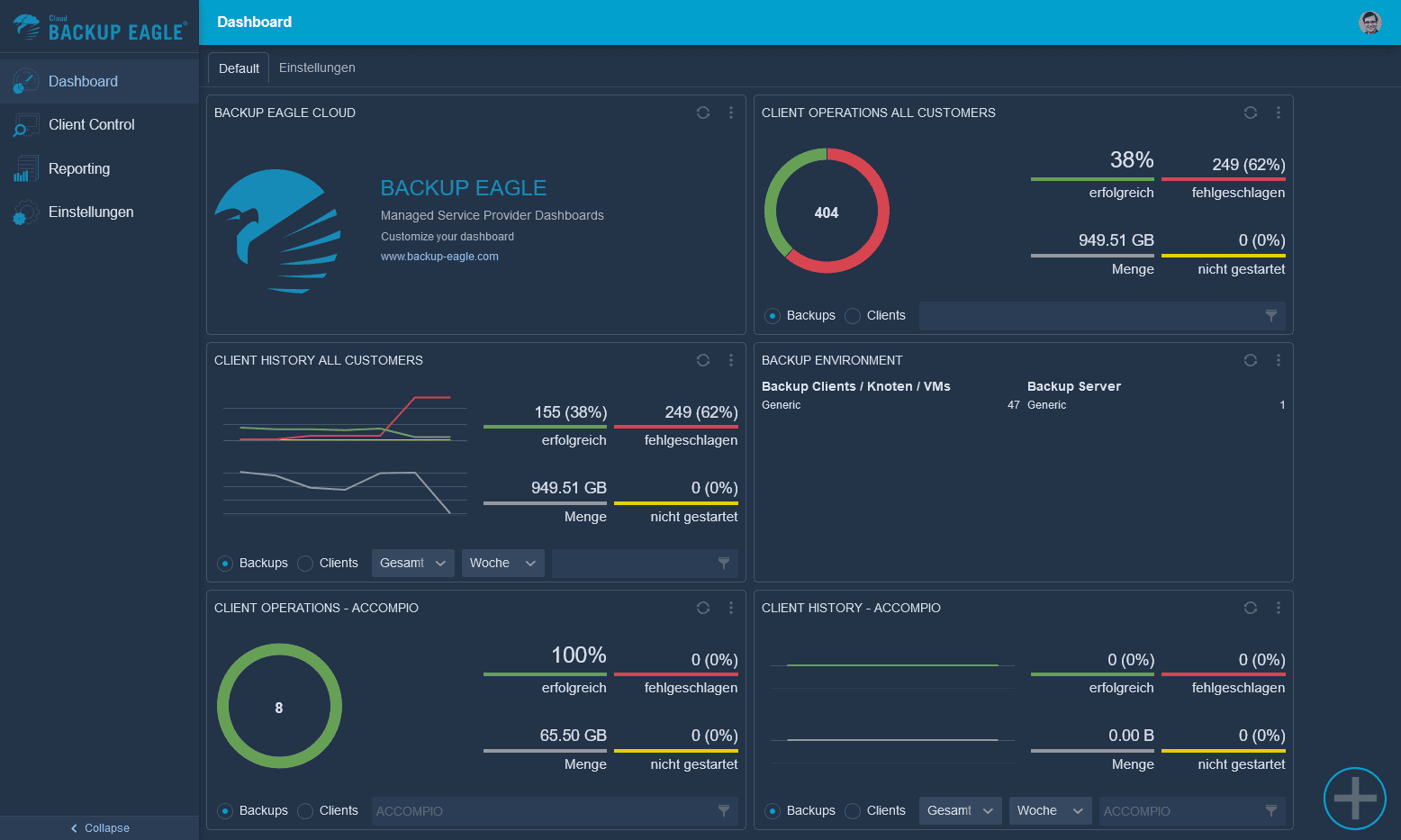Click 38% erfolgreich in Client Operations All Customers
Screen dimensions: 1401x840
pos(1092,175)
